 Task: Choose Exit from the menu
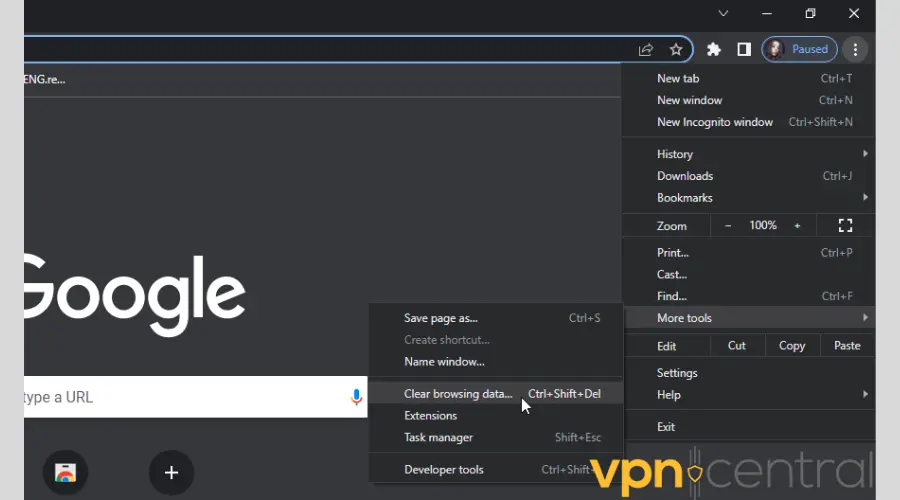tap(748, 427)
